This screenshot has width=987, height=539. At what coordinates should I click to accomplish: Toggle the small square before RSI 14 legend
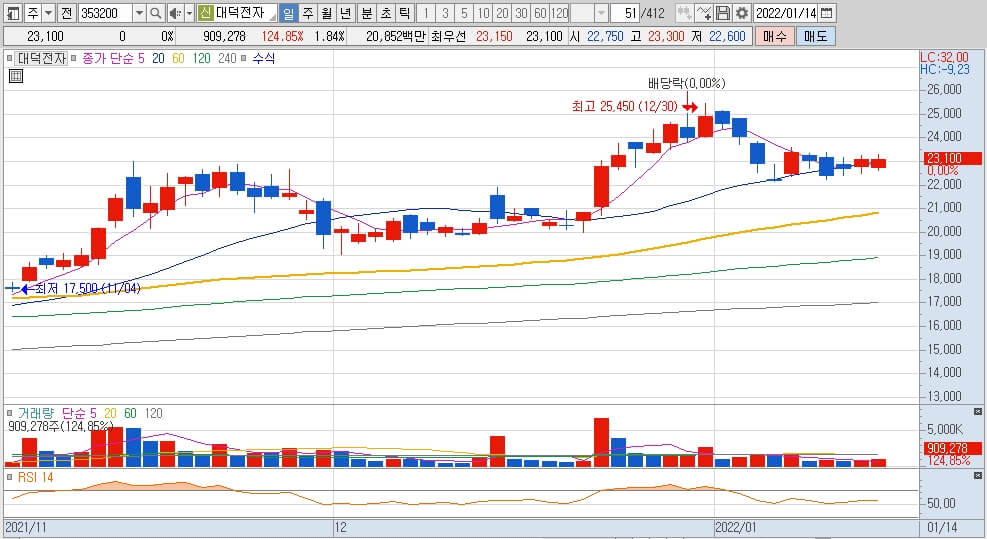(9, 477)
